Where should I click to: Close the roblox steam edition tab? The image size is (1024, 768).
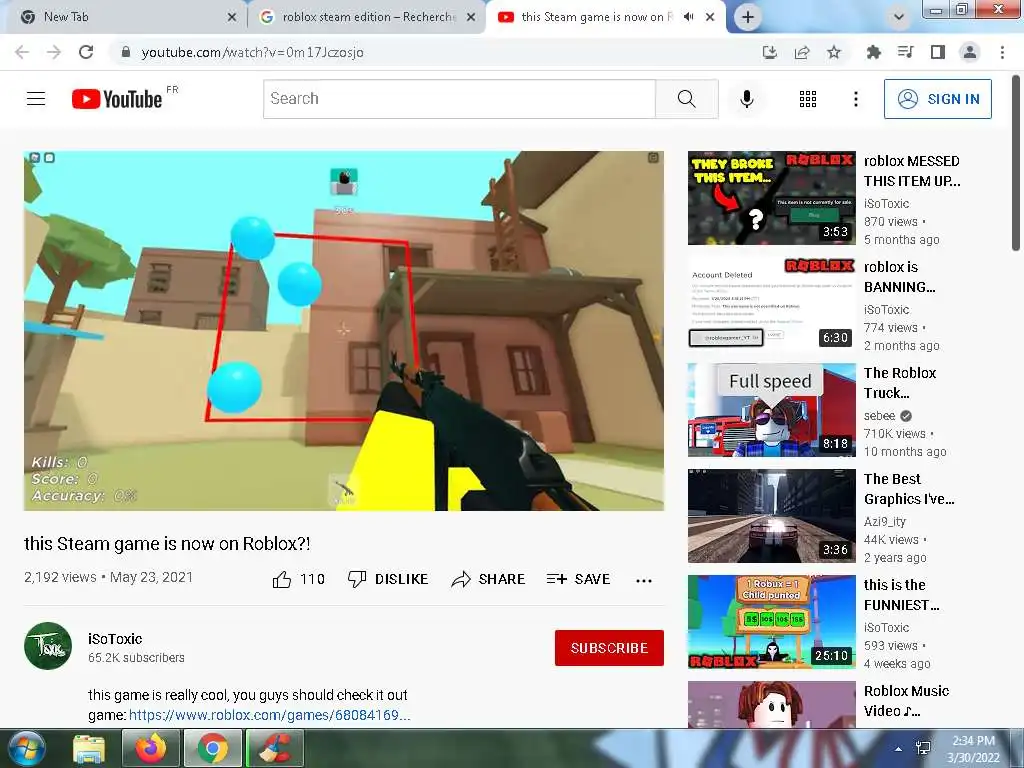pyautogui.click(x=471, y=18)
